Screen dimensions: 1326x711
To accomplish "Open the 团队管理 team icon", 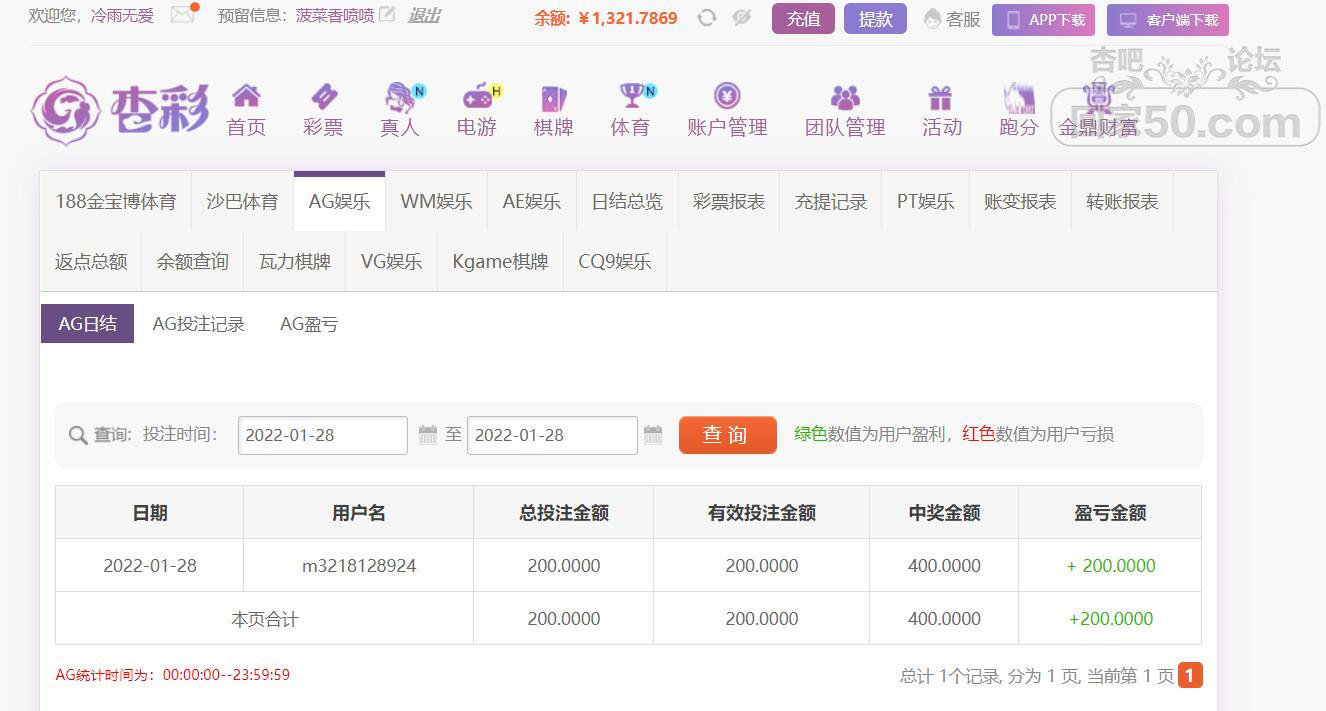I will (x=845, y=97).
